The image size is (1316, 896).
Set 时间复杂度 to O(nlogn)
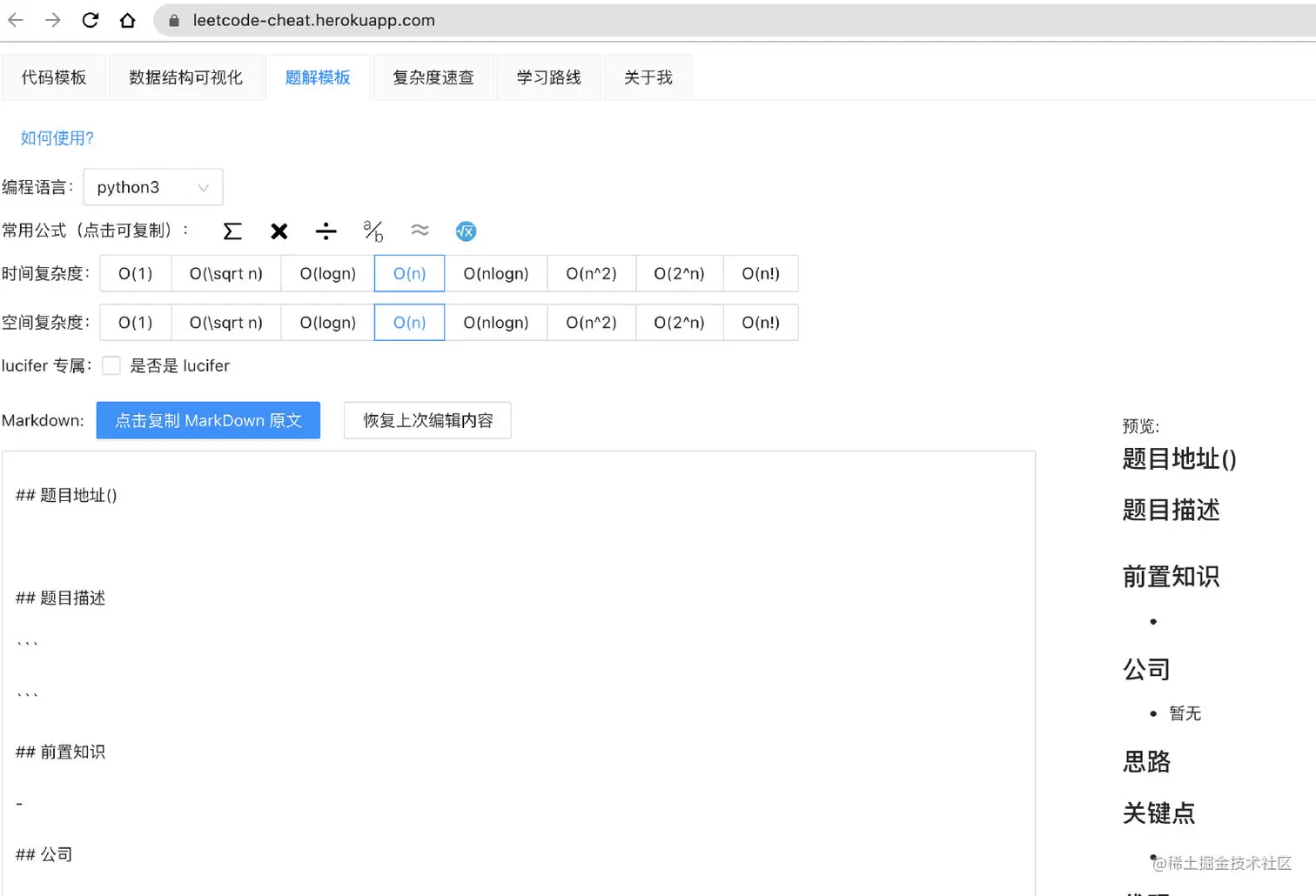pos(496,274)
